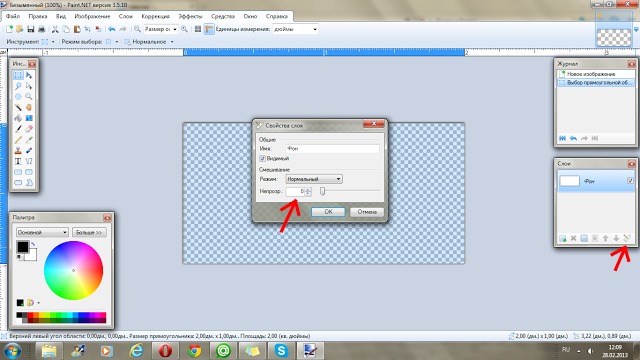Select the Text tool
640x360 pixels.
[x=18, y=161]
